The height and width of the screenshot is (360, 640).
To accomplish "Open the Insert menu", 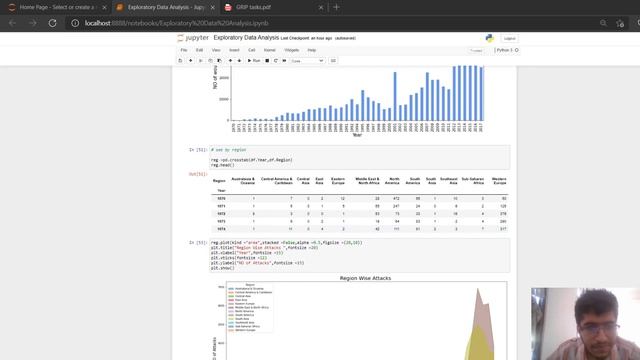I will pyautogui.click(x=234, y=50).
